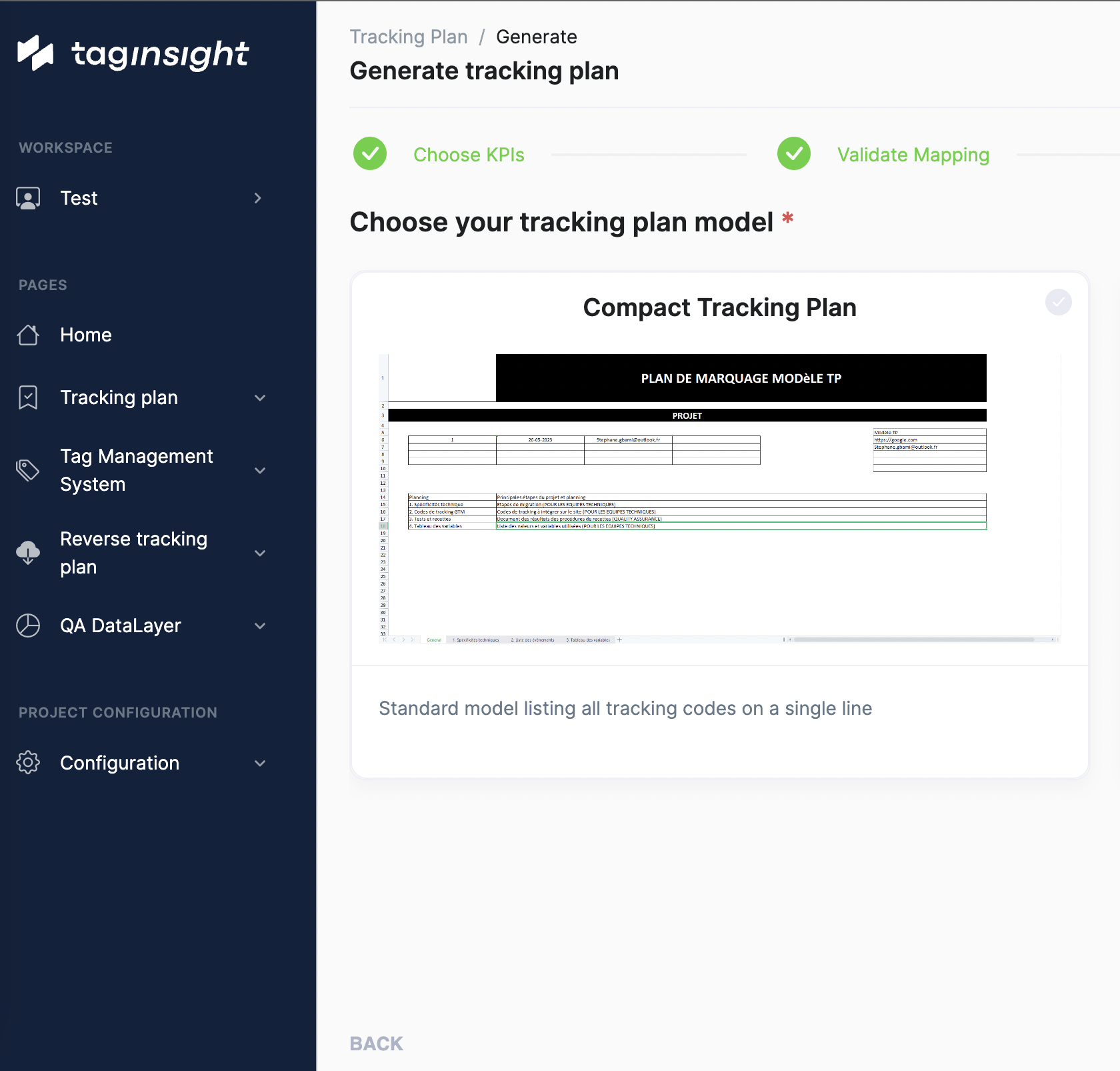Click the Reverse tracking plan cloud icon
The width and height of the screenshot is (1120, 1071).
tap(28, 553)
